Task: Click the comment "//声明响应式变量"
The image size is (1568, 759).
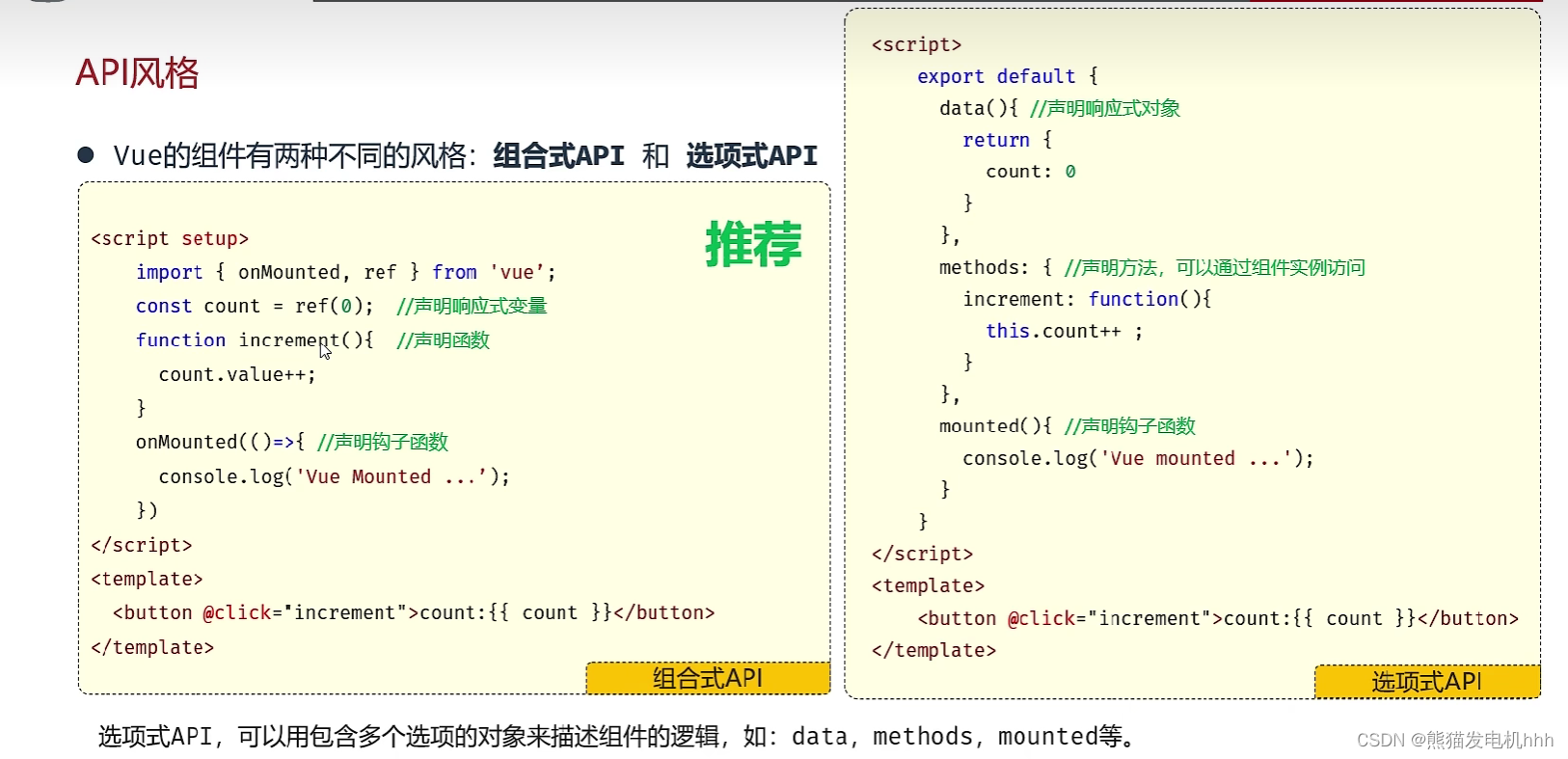Action: click(x=472, y=306)
